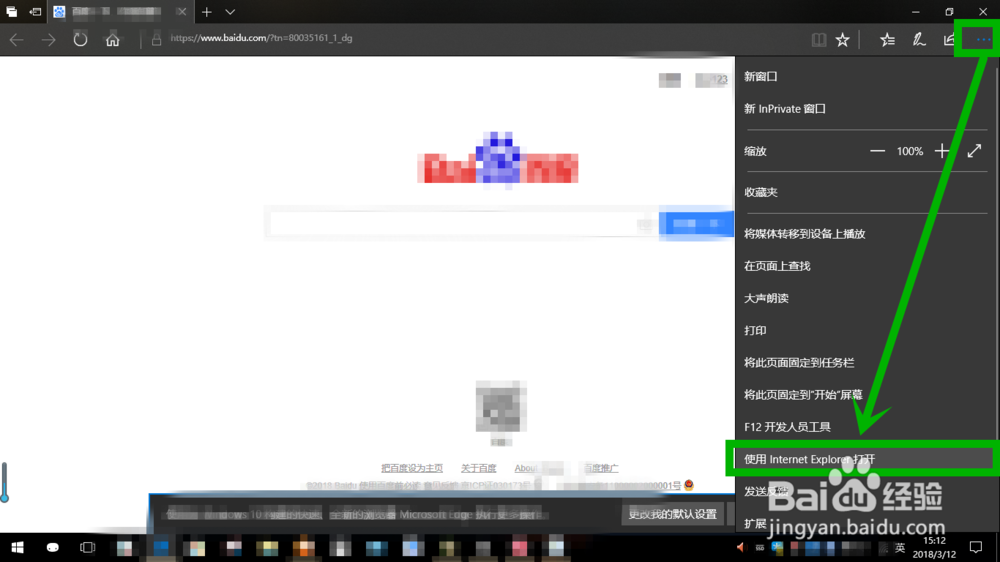The width and height of the screenshot is (1000, 562).
Task: Open Task View on taskbar
Action: pyautogui.click(x=87, y=547)
